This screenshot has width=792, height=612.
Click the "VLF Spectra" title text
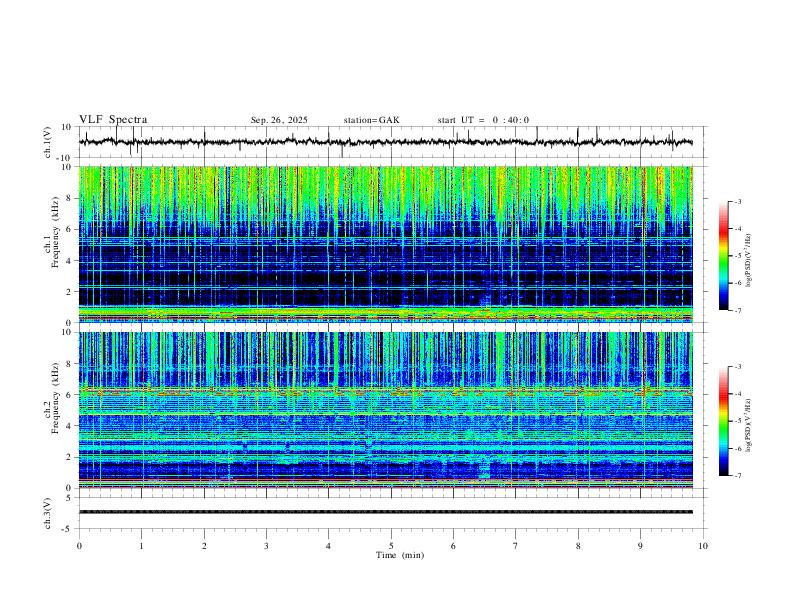pos(113,120)
